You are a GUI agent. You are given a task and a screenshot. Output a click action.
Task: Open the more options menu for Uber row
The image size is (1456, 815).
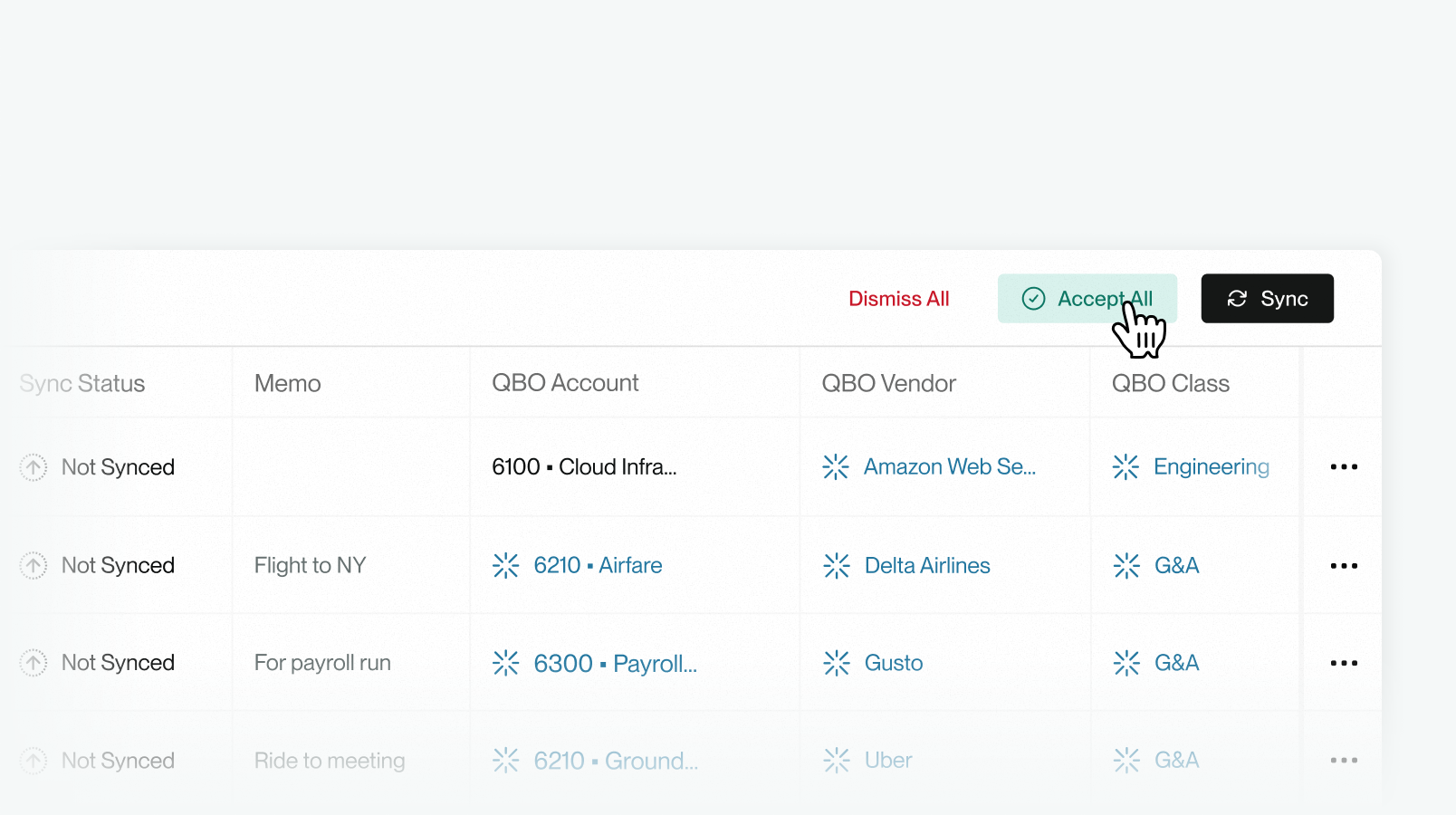tap(1344, 761)
